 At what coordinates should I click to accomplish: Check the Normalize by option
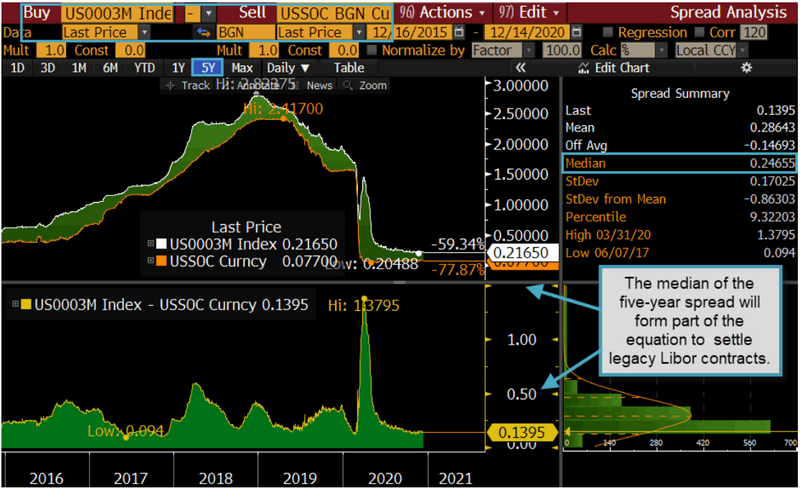tap(373, 50)
